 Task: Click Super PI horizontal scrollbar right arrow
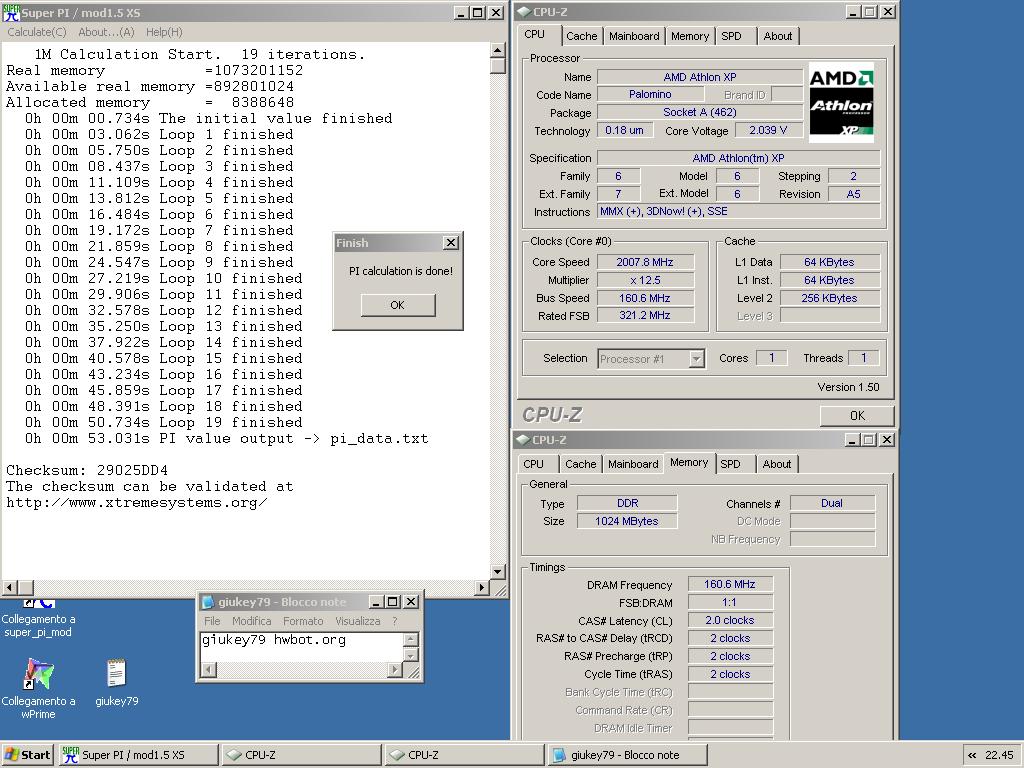(x=481, y=588)
